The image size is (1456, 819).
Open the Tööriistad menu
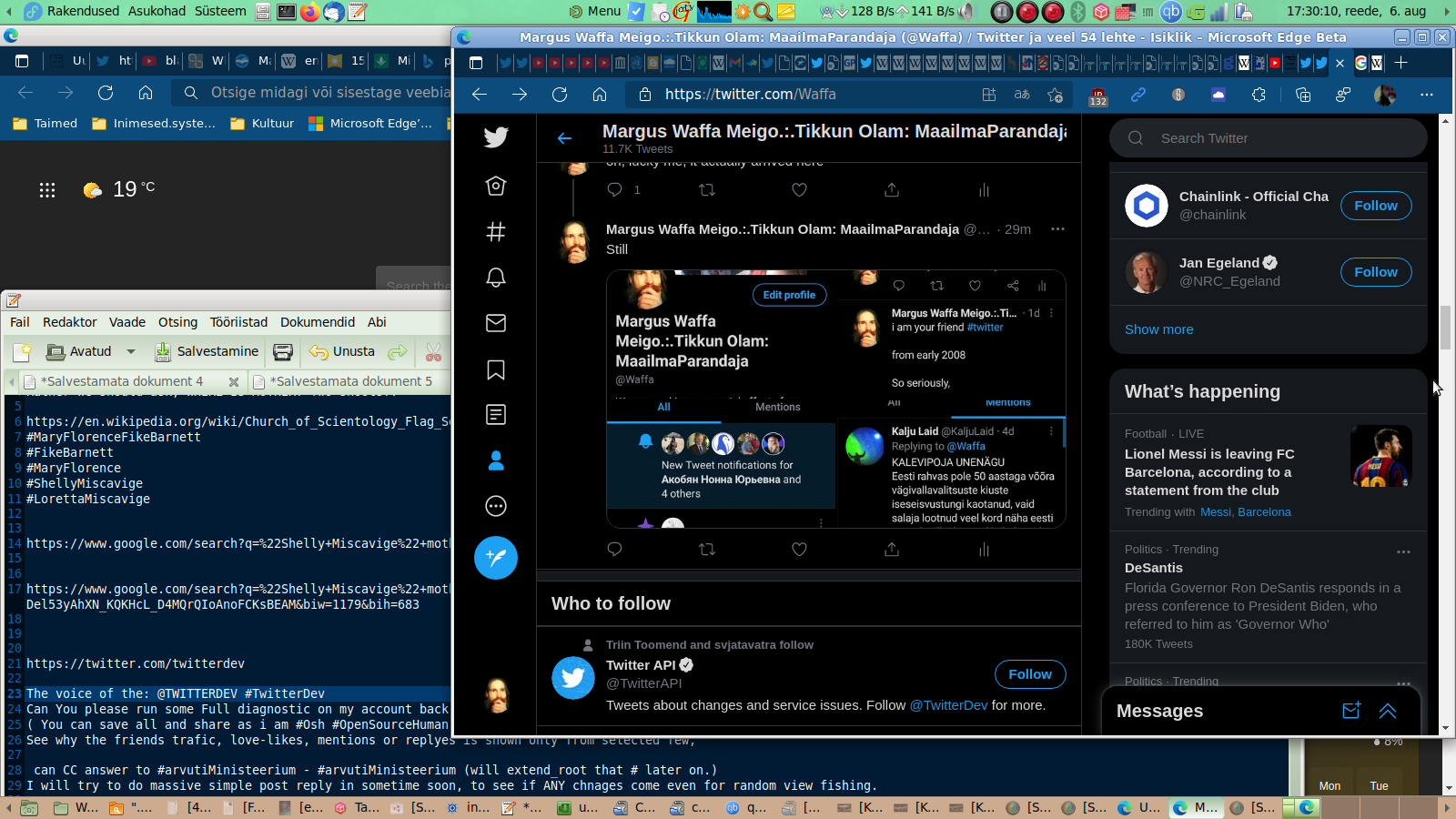(239, 322)
